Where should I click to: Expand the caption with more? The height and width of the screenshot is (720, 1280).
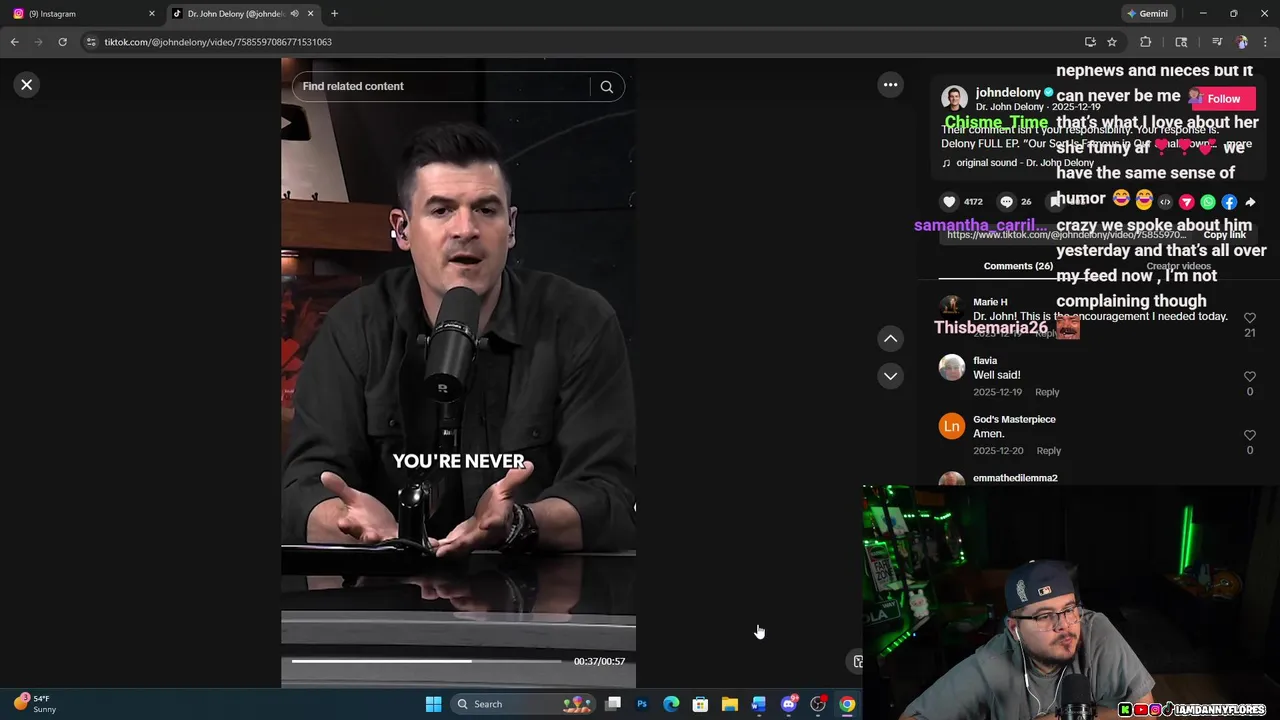tap(1238, 144)
